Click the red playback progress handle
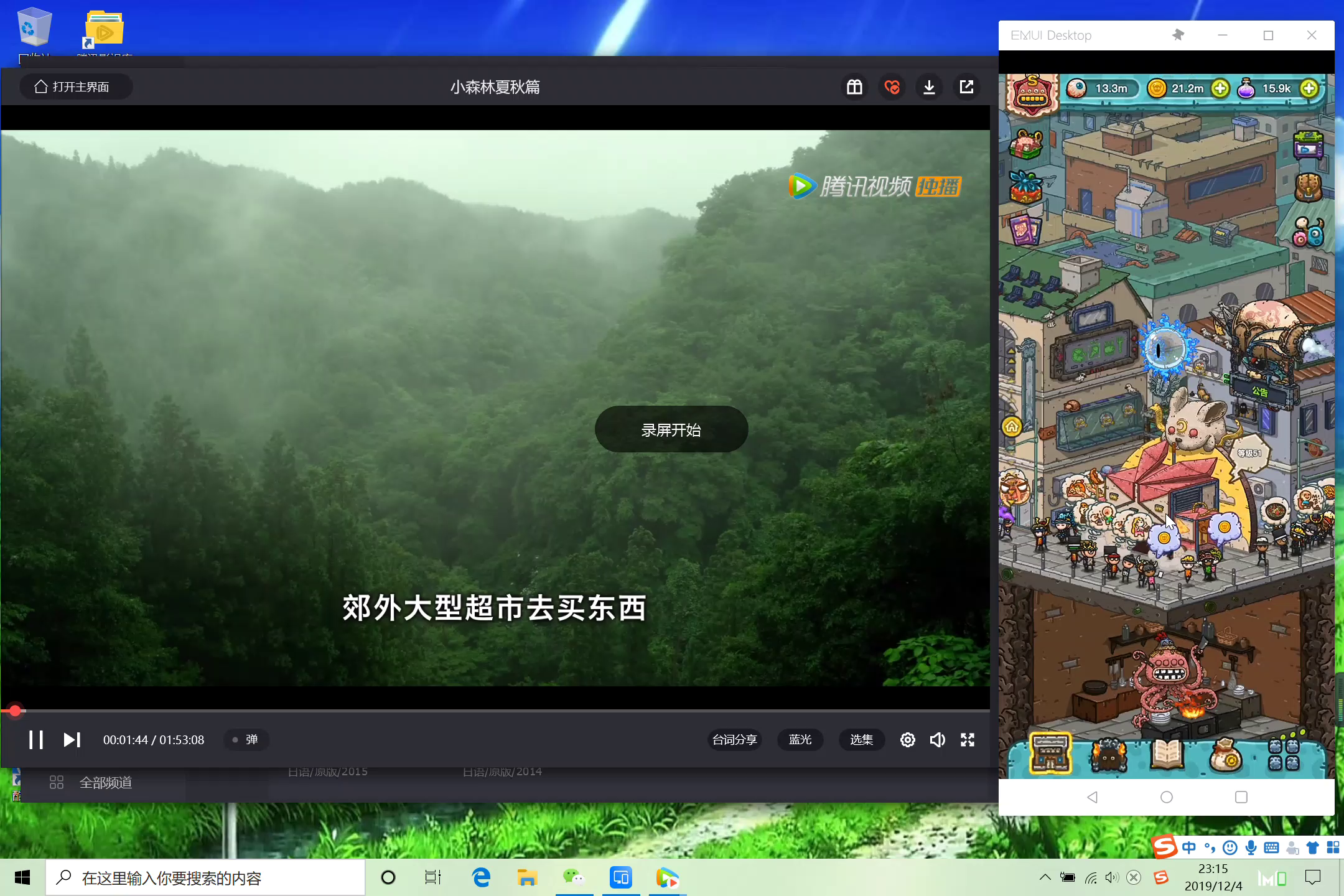The height and width of the screenshot is (896, 1344). coord(15,711)
